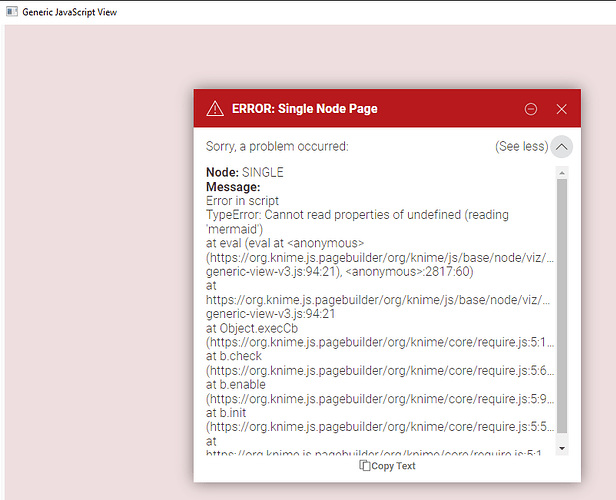Click the "Error in script" message line
Image resolution: width=616 pixels, height=500 pixels.
pyautogui.click(x=242, y=200)
